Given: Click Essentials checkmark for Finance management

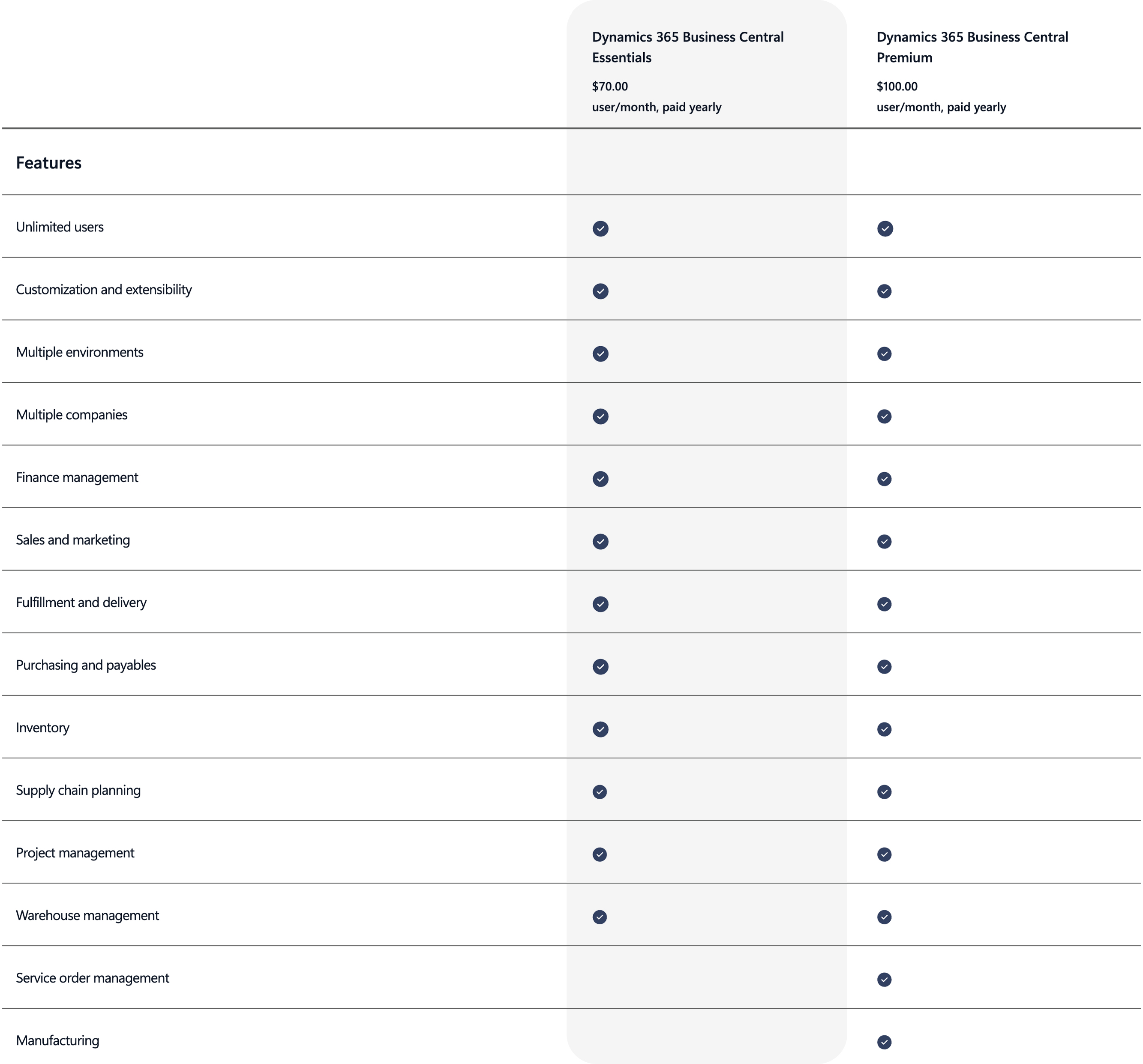Looking at the screenshot, I should [600, 480].
